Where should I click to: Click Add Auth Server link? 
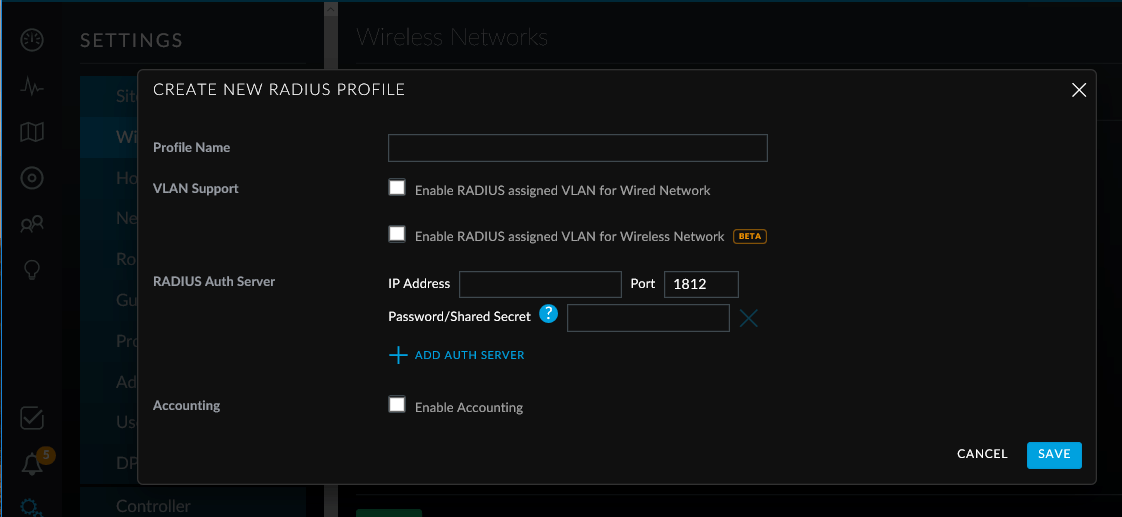(x=457, y=355)
